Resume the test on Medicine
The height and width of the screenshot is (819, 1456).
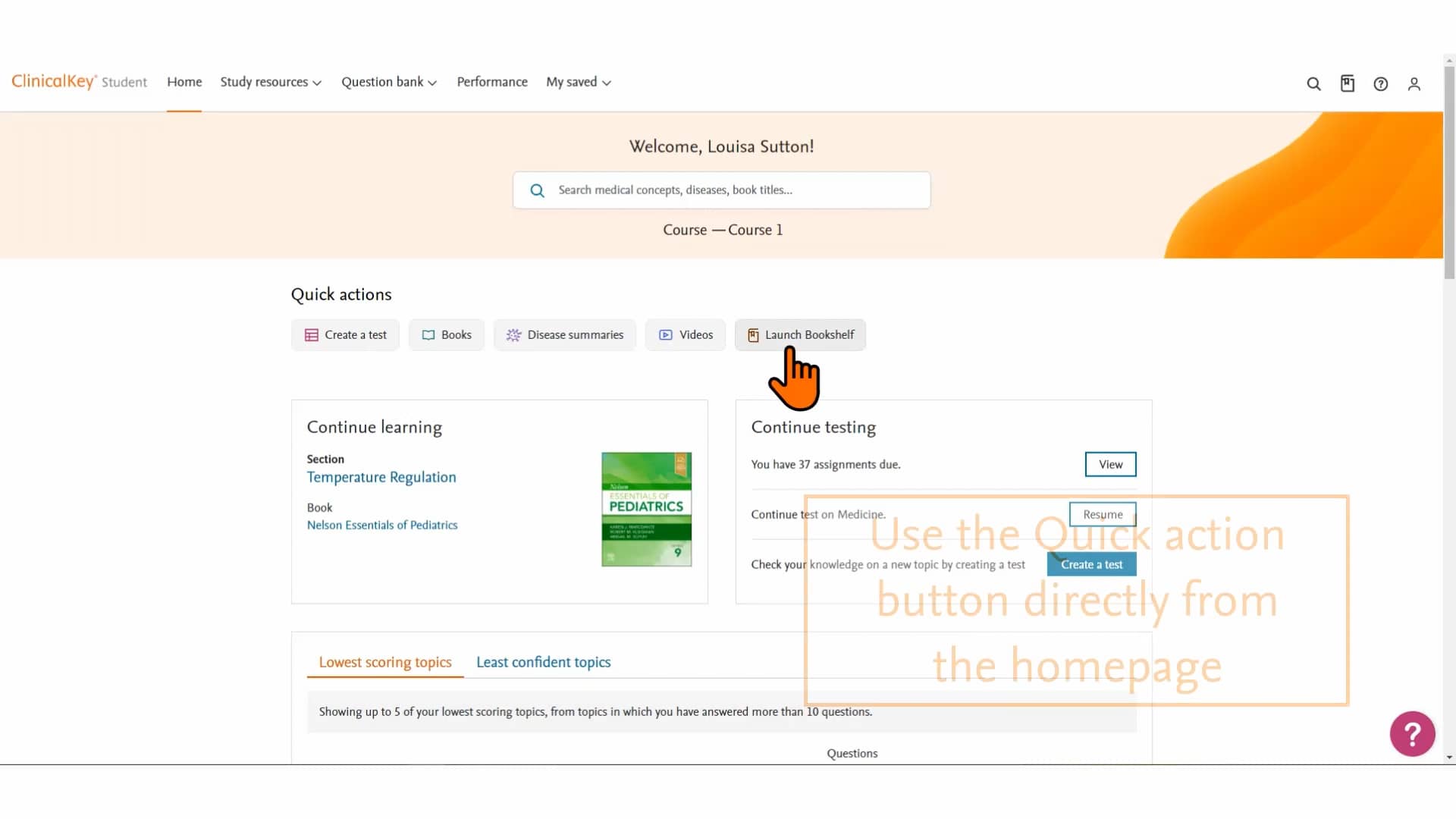coord(1102,514)
